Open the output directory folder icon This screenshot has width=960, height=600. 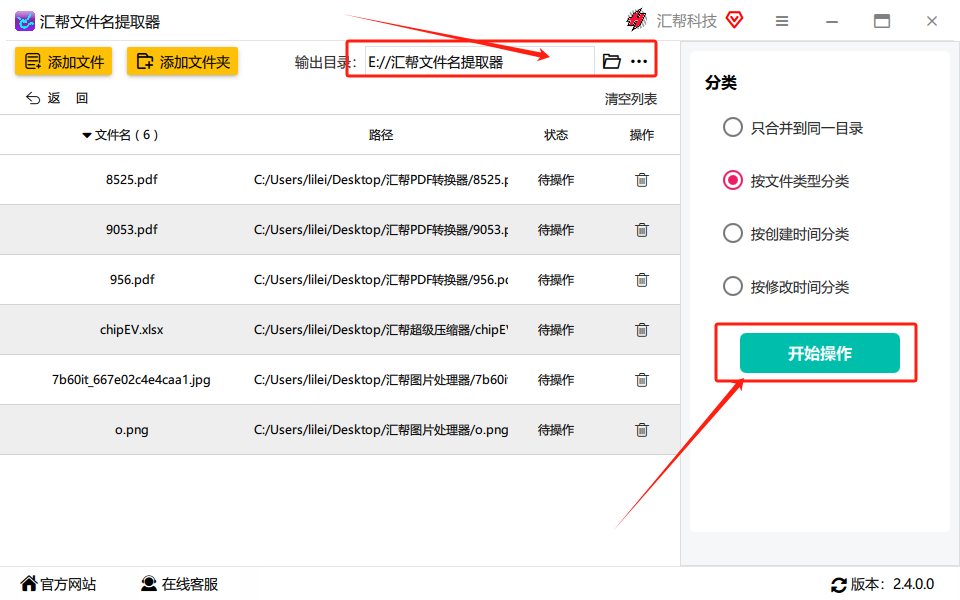pos(611,61)
